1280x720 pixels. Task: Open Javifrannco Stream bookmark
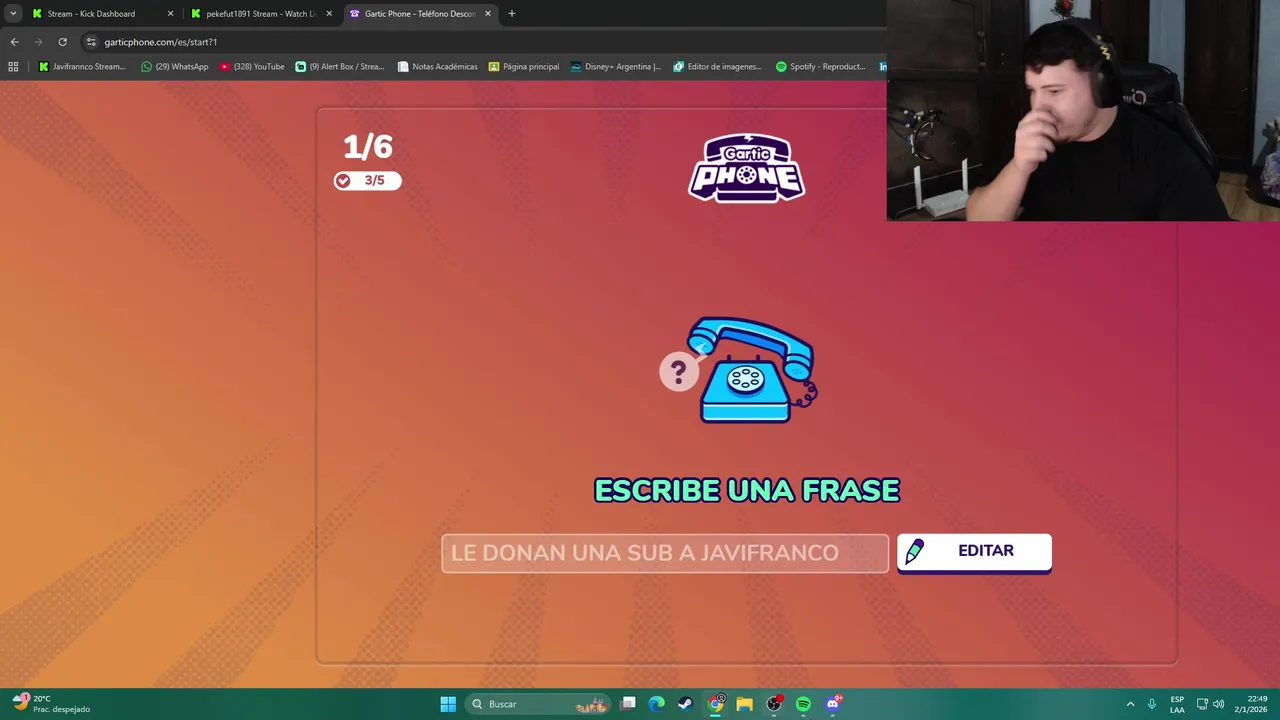click(x=82, y=67)
